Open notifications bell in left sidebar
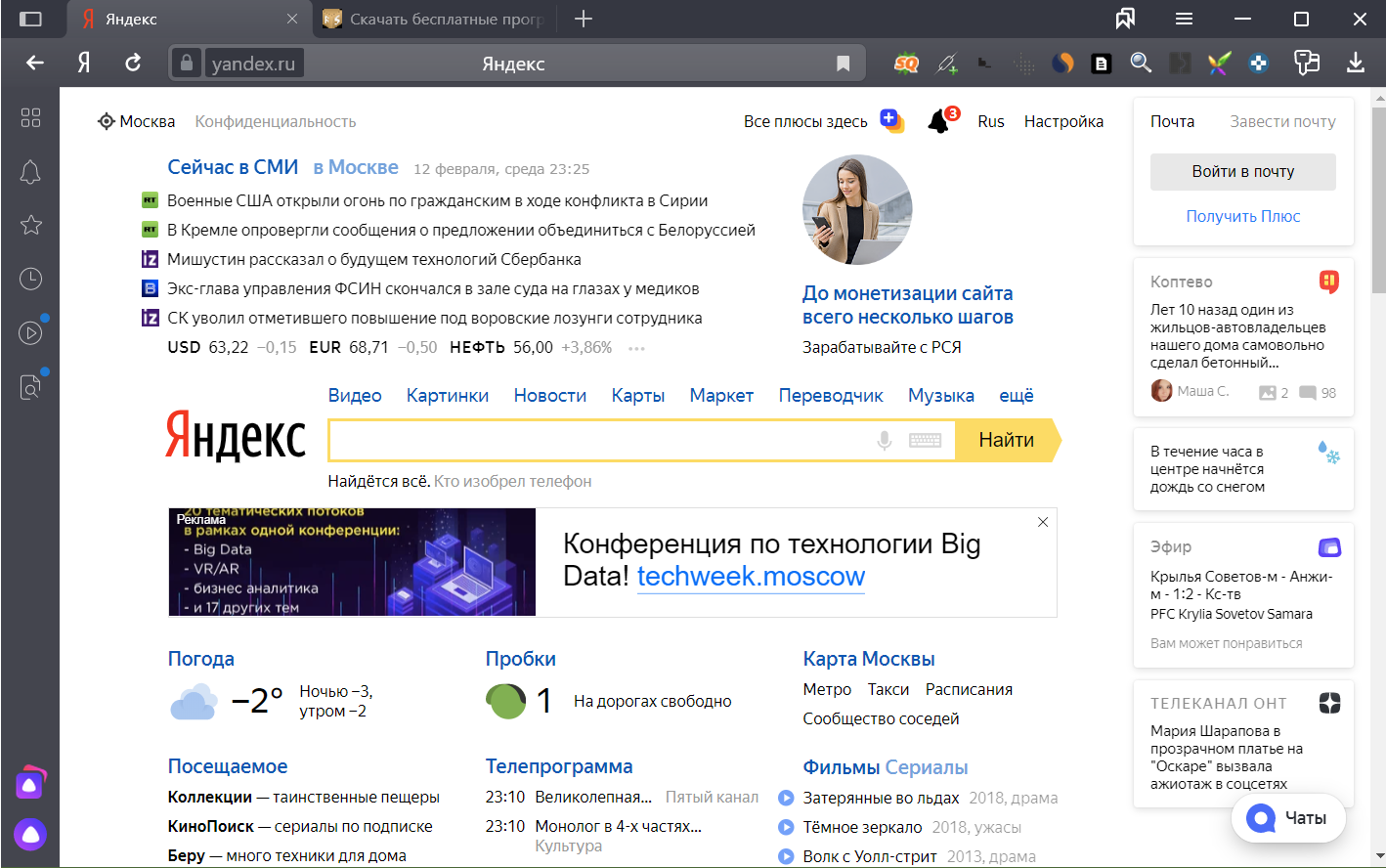1386x868 pixels. pos(30,173)
